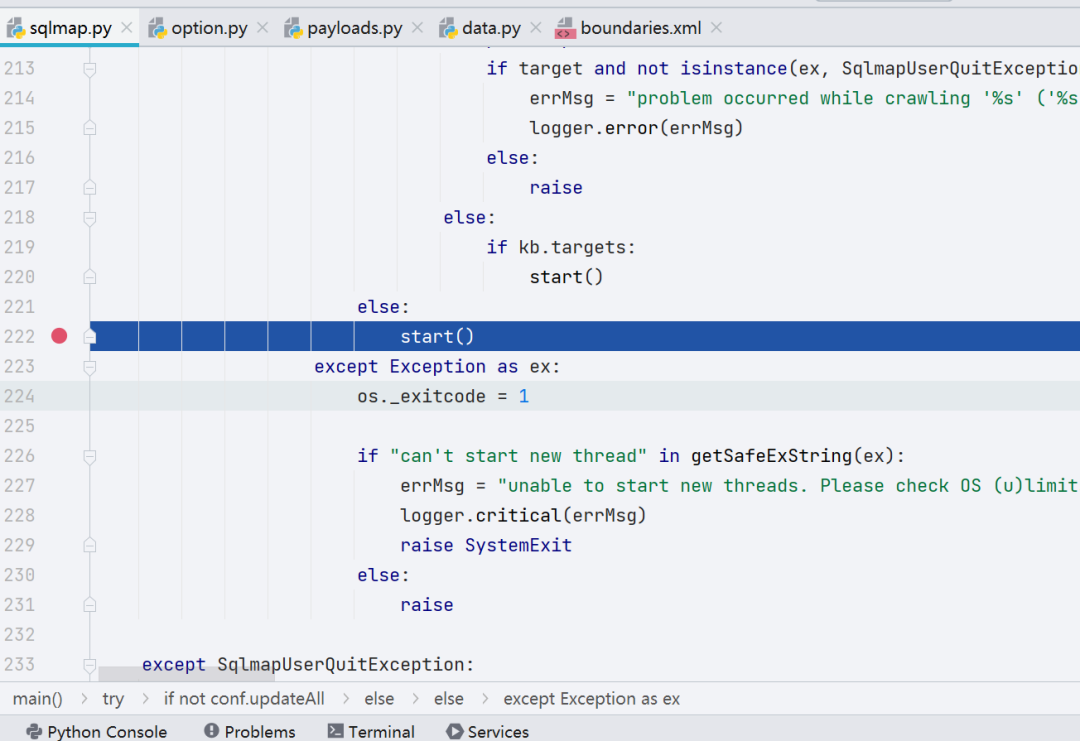Click line number 224 in the gutter
1080x741 pixels.
click(19, 396)
